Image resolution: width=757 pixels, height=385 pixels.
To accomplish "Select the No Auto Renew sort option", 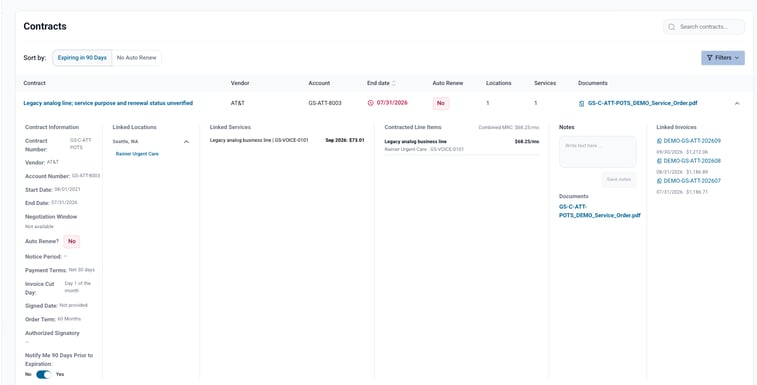I will tap(137, 57).
